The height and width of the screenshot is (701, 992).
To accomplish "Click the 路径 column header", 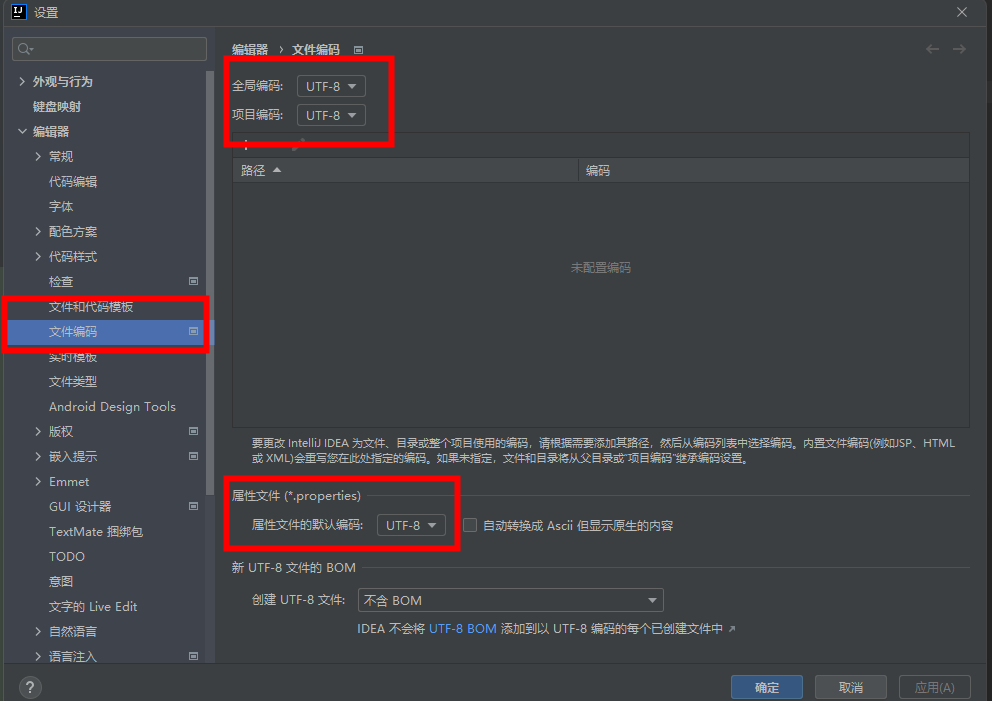I will pyautogui.click(x=405, y=170).
